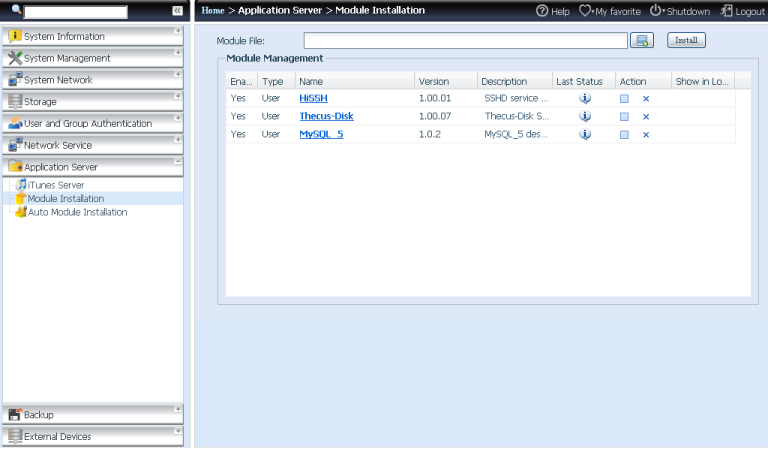Click the Module Installation box icon
Screen dimensions: 768x449
click(21, 198)
